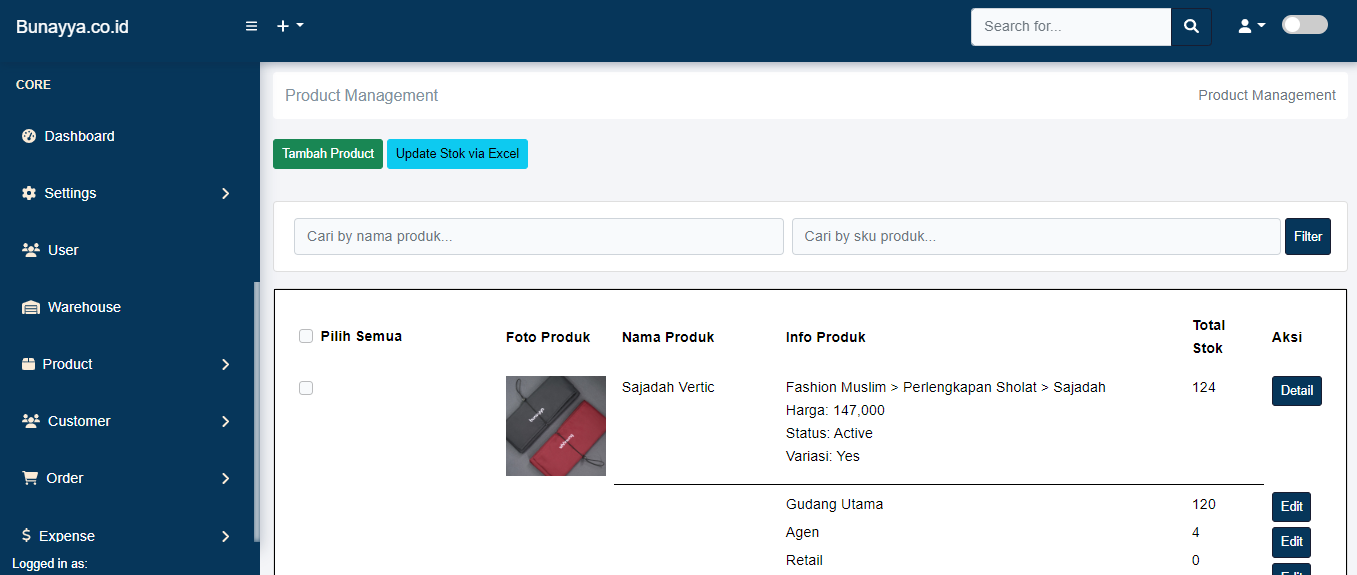Open the User menu item
The height and width of the screenshot is (575, 1357).
63,250
